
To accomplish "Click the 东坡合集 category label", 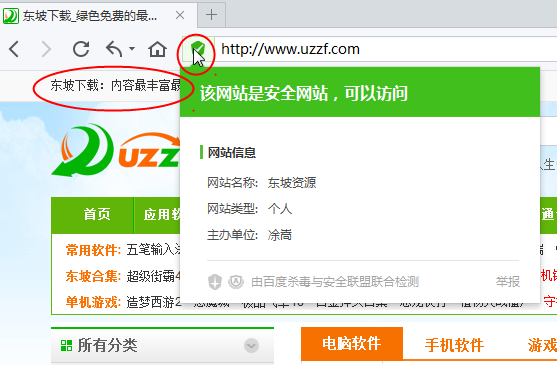I will (x=93, y=276).
